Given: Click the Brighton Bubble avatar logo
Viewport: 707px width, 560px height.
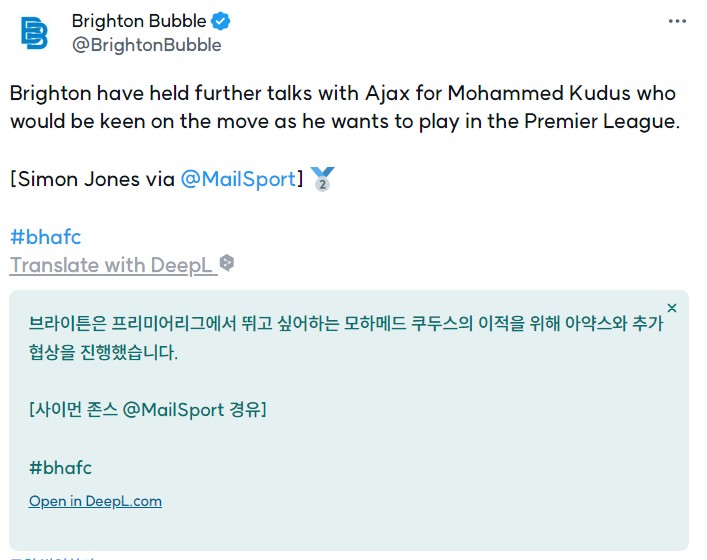Looking at the screenshot, I should pyautogui.click(x=34, y=33).
